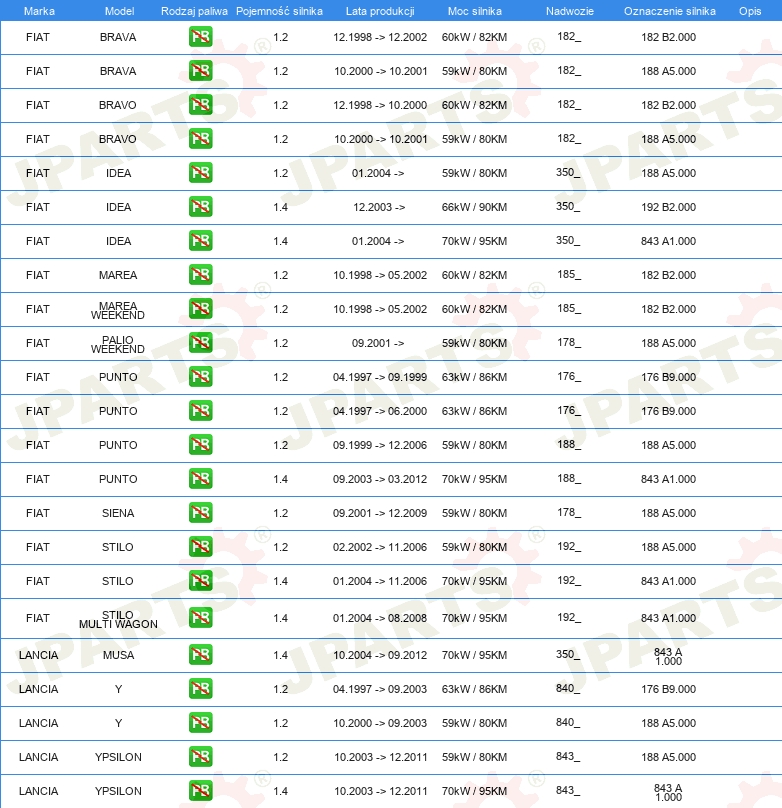Click petrol icon in SIENA row
Screen dimensions: 782x808
click(x=200, y=513)
